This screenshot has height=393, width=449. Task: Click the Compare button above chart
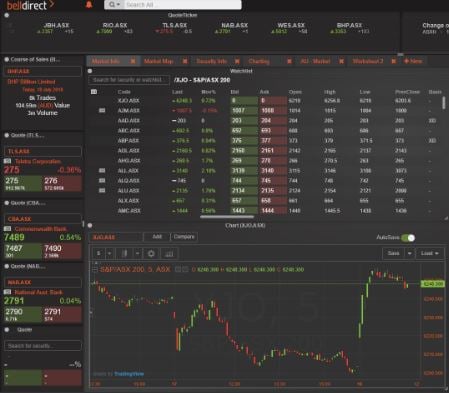pyautogui.click(x=184, y=237)
